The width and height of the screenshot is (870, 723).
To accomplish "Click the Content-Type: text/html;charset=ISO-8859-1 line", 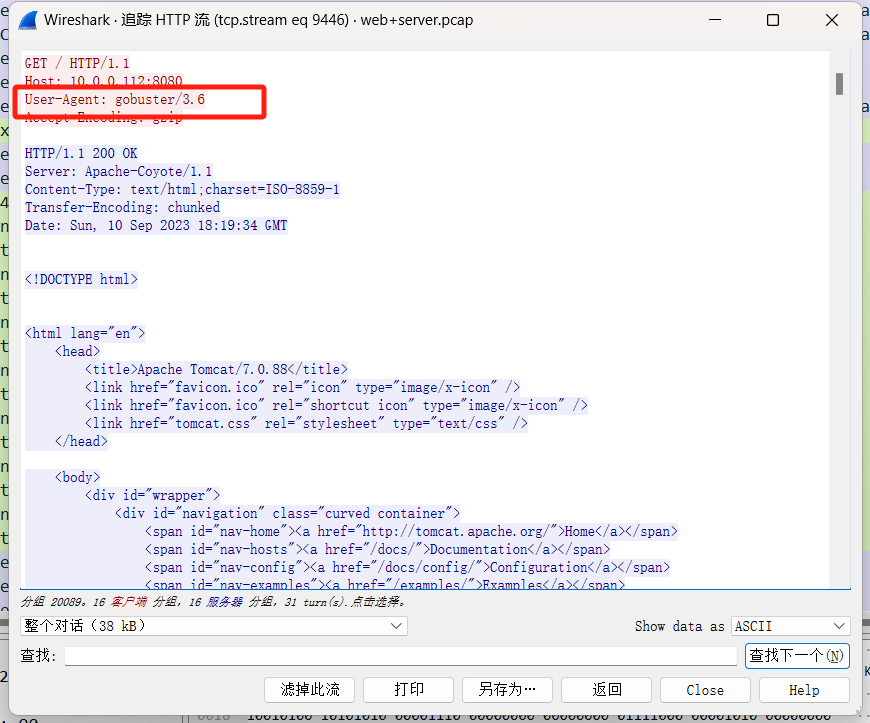I will [182, 189].
